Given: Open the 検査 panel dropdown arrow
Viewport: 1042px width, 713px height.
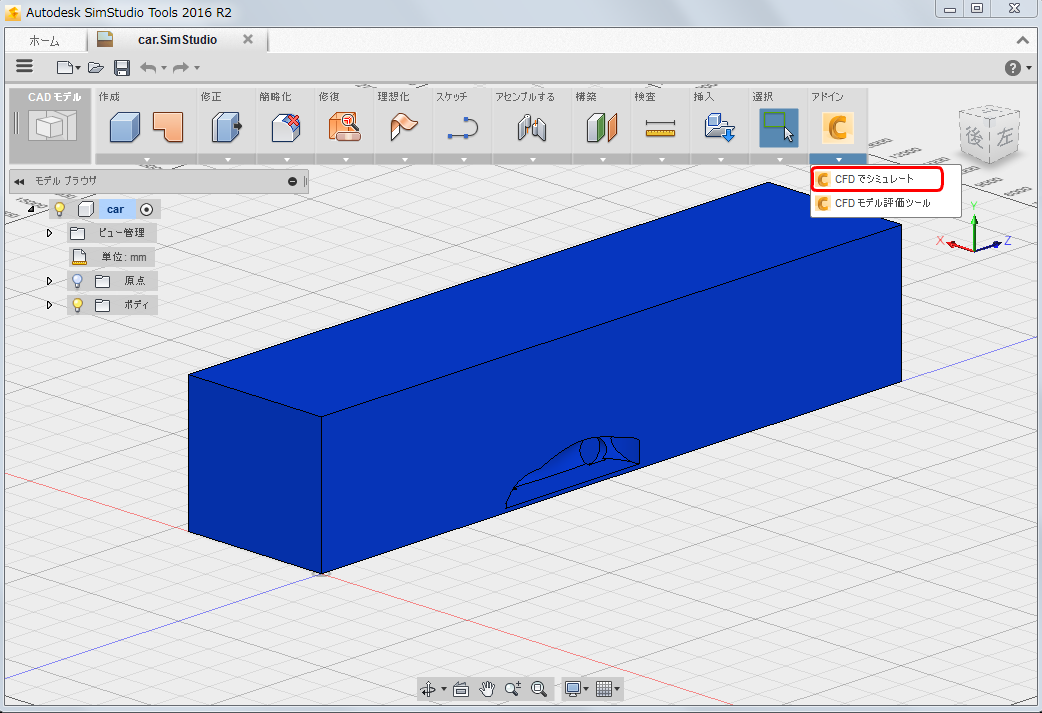Looking at the screenshot, I should tap(661, 159).
